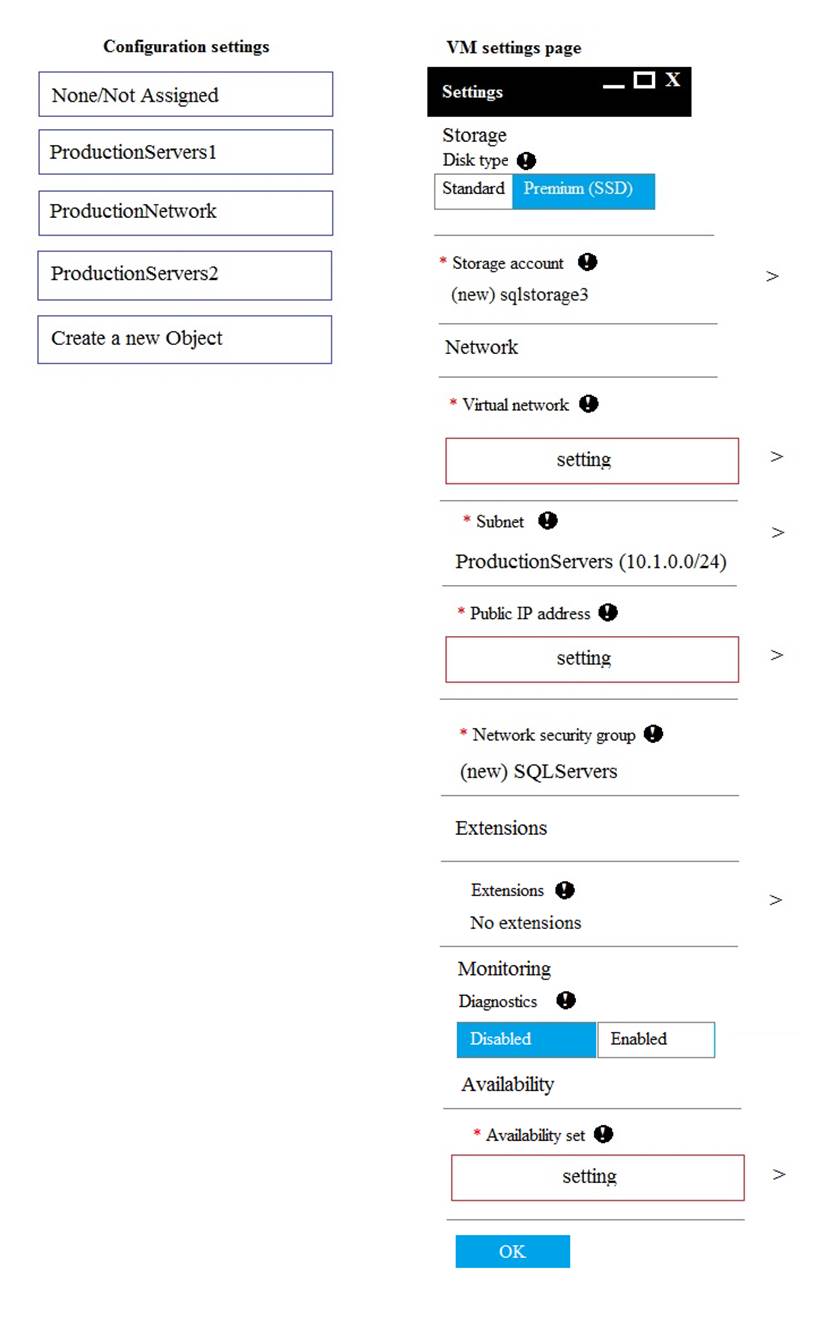Click the info icon next to Subnet
This screenshot has width=840, height=1319.
[548, 521]
